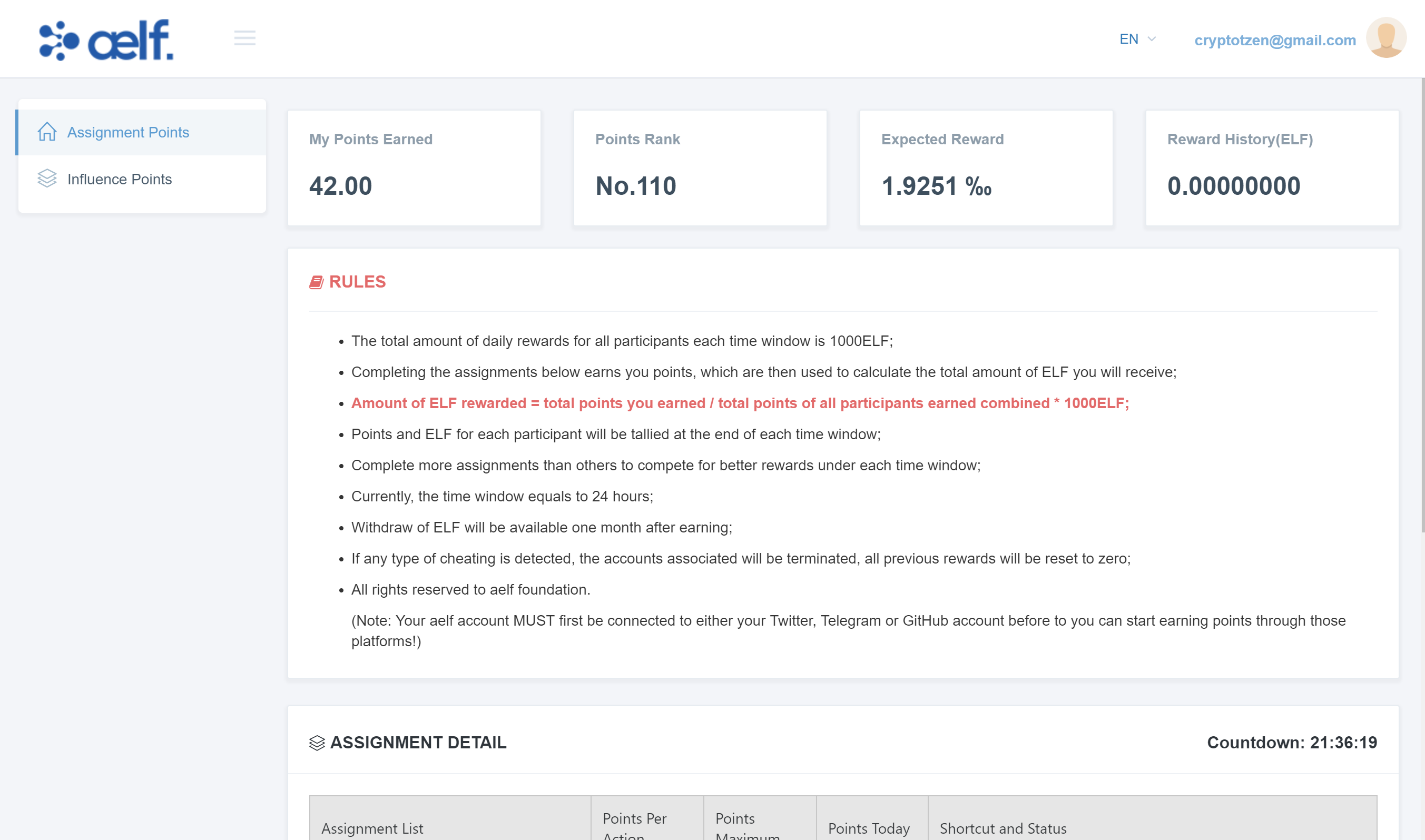Click the Assignment List column header
This screenshot has width=1425, height=840.
[x=372, y=828]
